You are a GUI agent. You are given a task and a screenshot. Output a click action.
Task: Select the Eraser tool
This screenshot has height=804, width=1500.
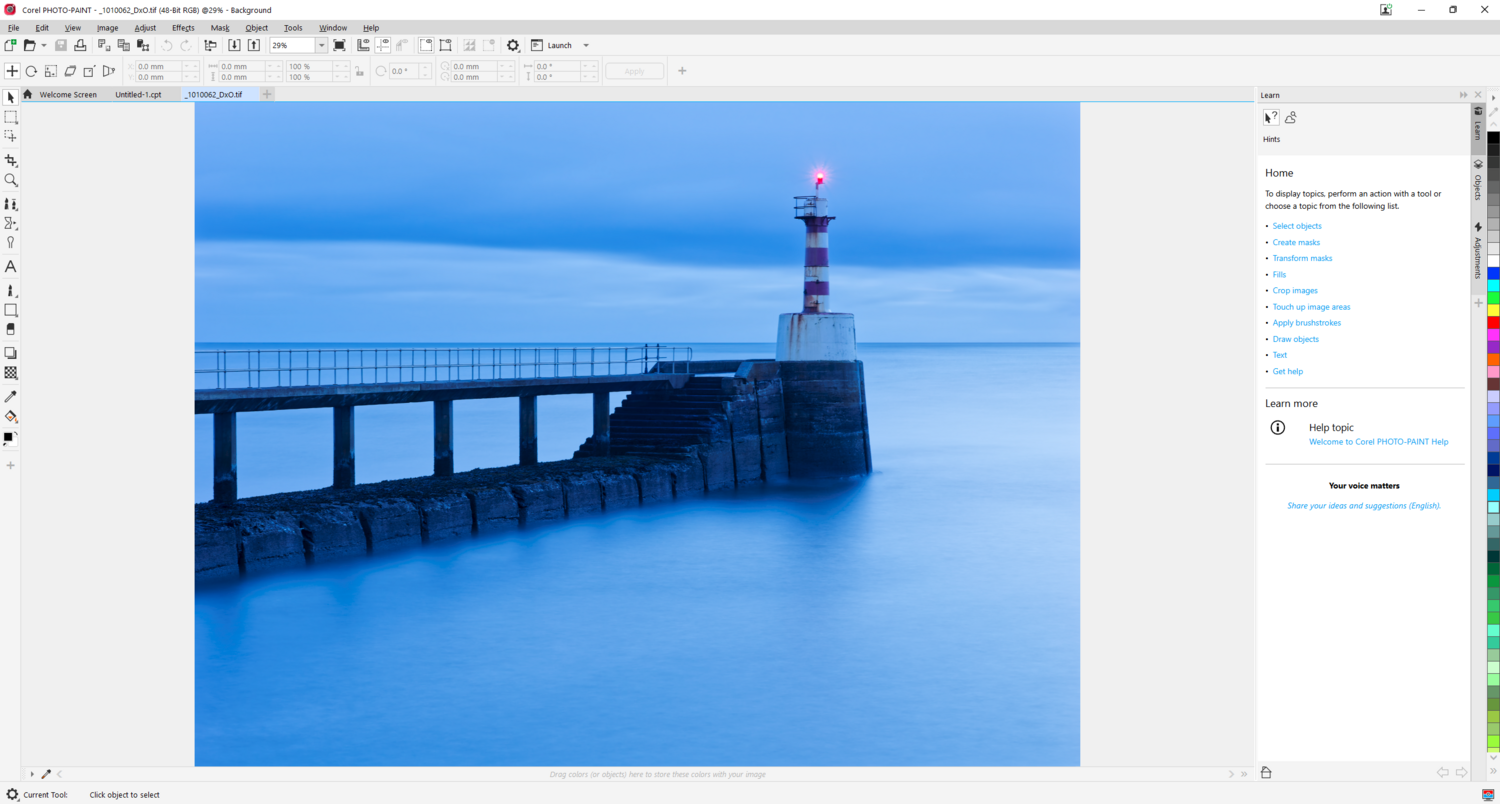pyautogui.click(x=11, y=329)
